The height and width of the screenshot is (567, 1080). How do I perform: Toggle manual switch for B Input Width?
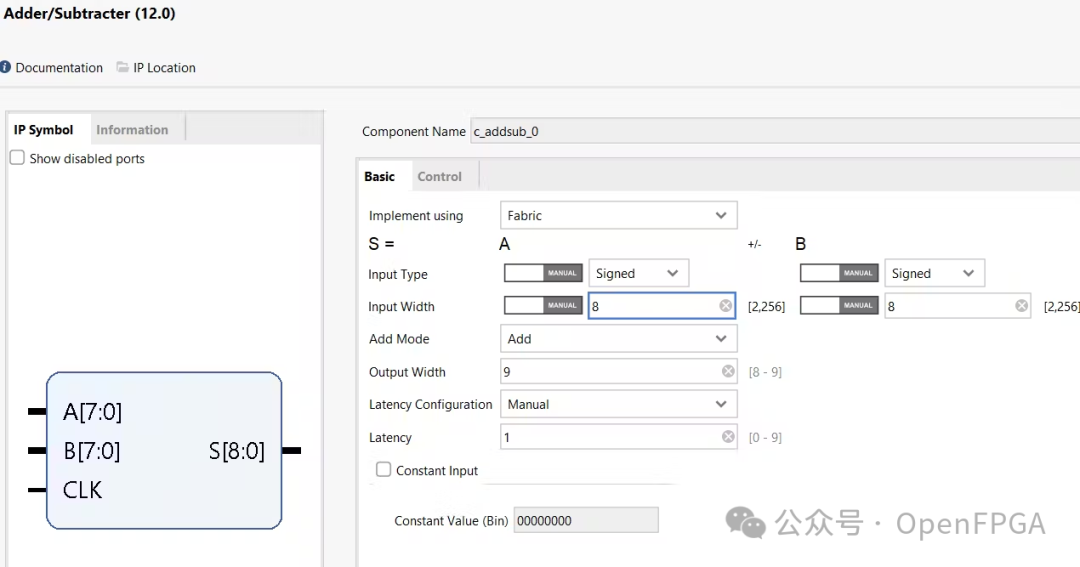click(x=839, y=306)
